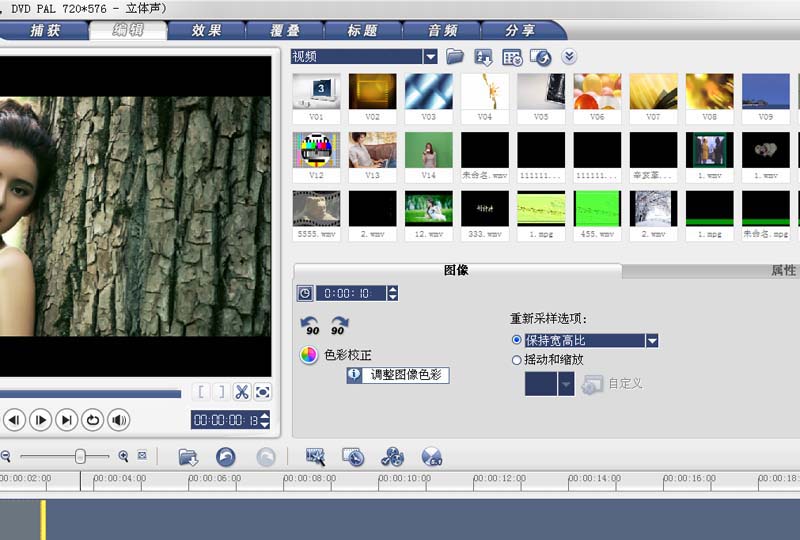Rotate image right 90 degrees
Image resolution: width=800 pixels, height=540 pixels.
(338, 326)
